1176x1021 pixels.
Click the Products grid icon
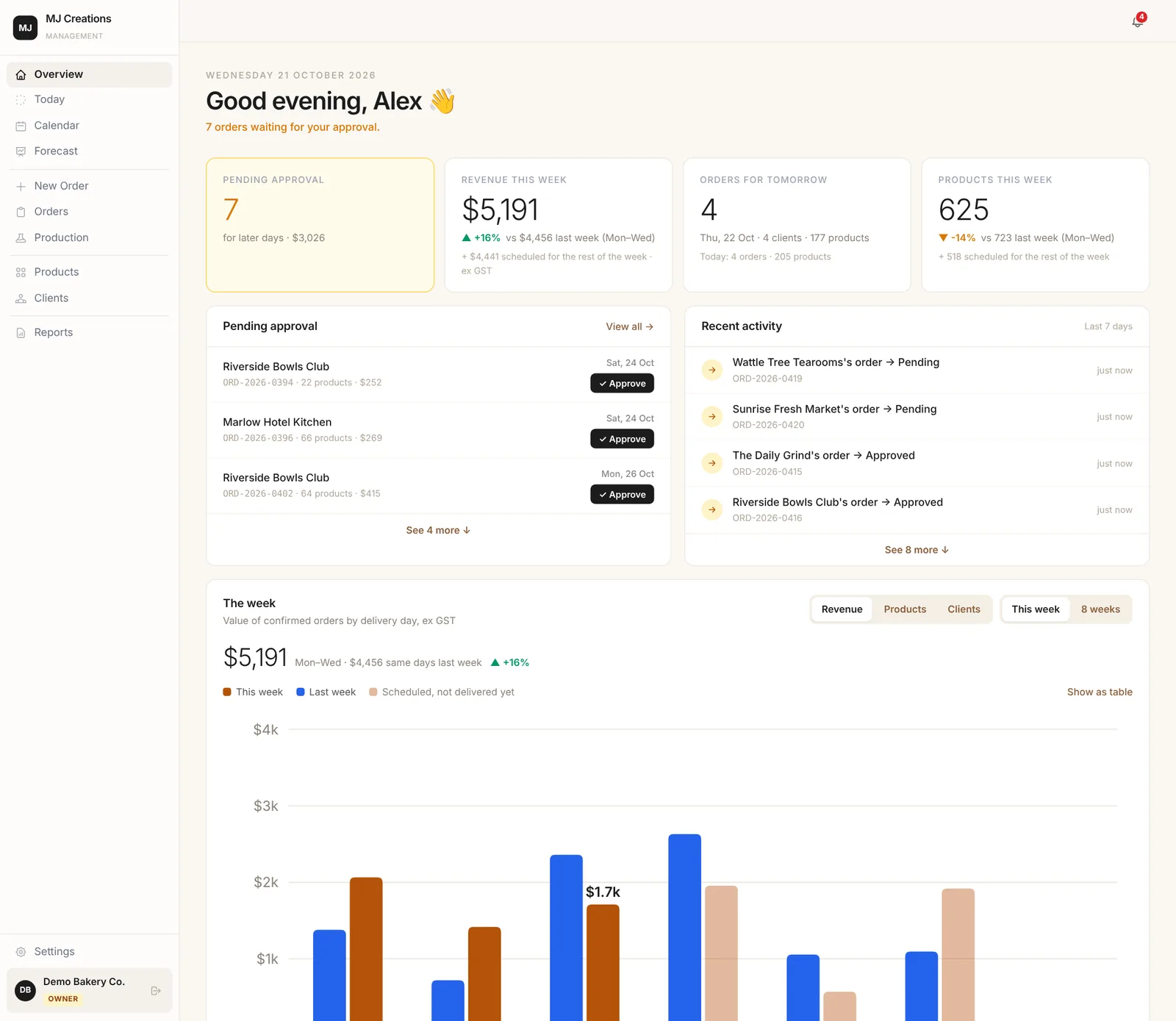click(x=21, y=273)
